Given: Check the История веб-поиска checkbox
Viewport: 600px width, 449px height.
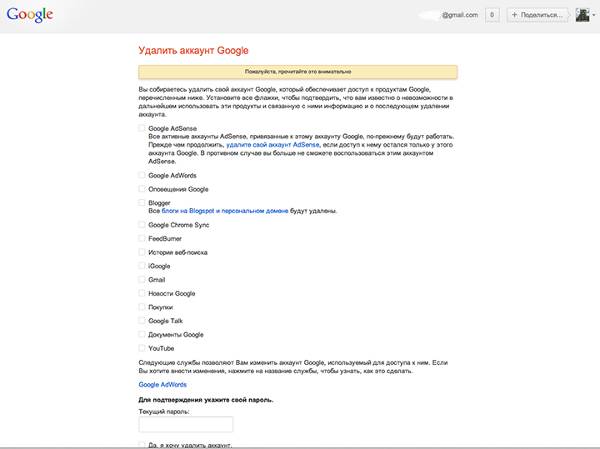Looking at the screenshot, I should tap(142, 252).
